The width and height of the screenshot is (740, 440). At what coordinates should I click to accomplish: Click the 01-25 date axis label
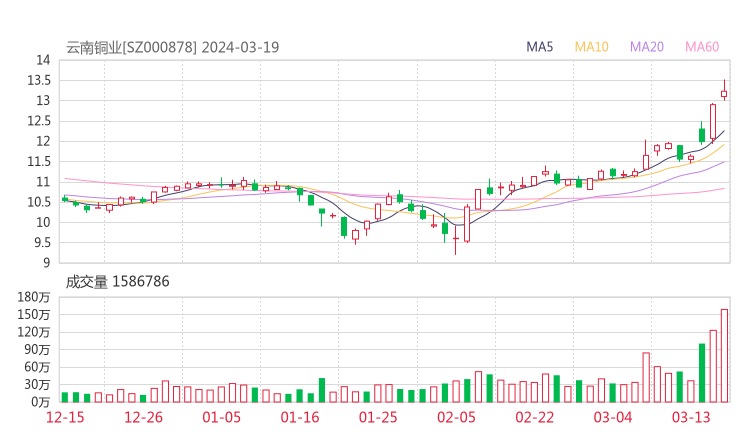click(378, 417)
